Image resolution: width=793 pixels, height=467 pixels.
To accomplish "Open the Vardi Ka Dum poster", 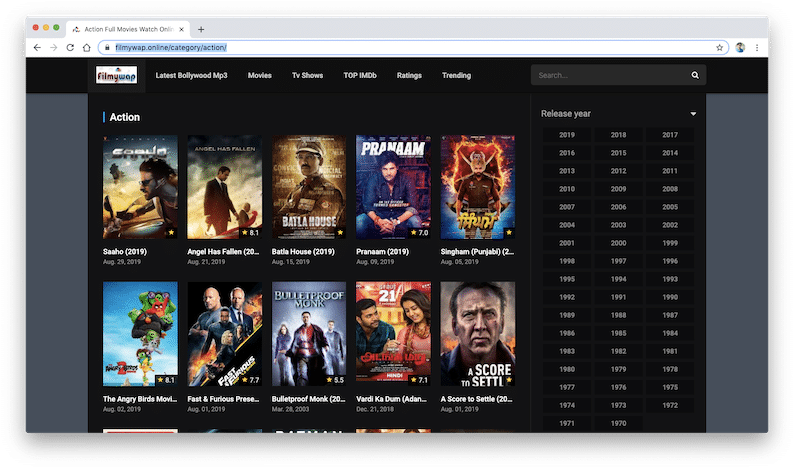I will pyautogui.click(x=393, y=334).
